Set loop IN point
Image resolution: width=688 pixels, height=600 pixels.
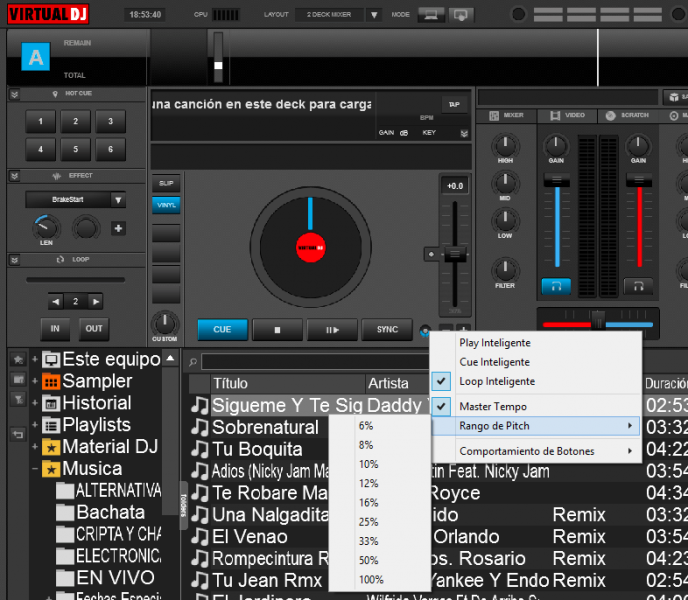point(55,329)
